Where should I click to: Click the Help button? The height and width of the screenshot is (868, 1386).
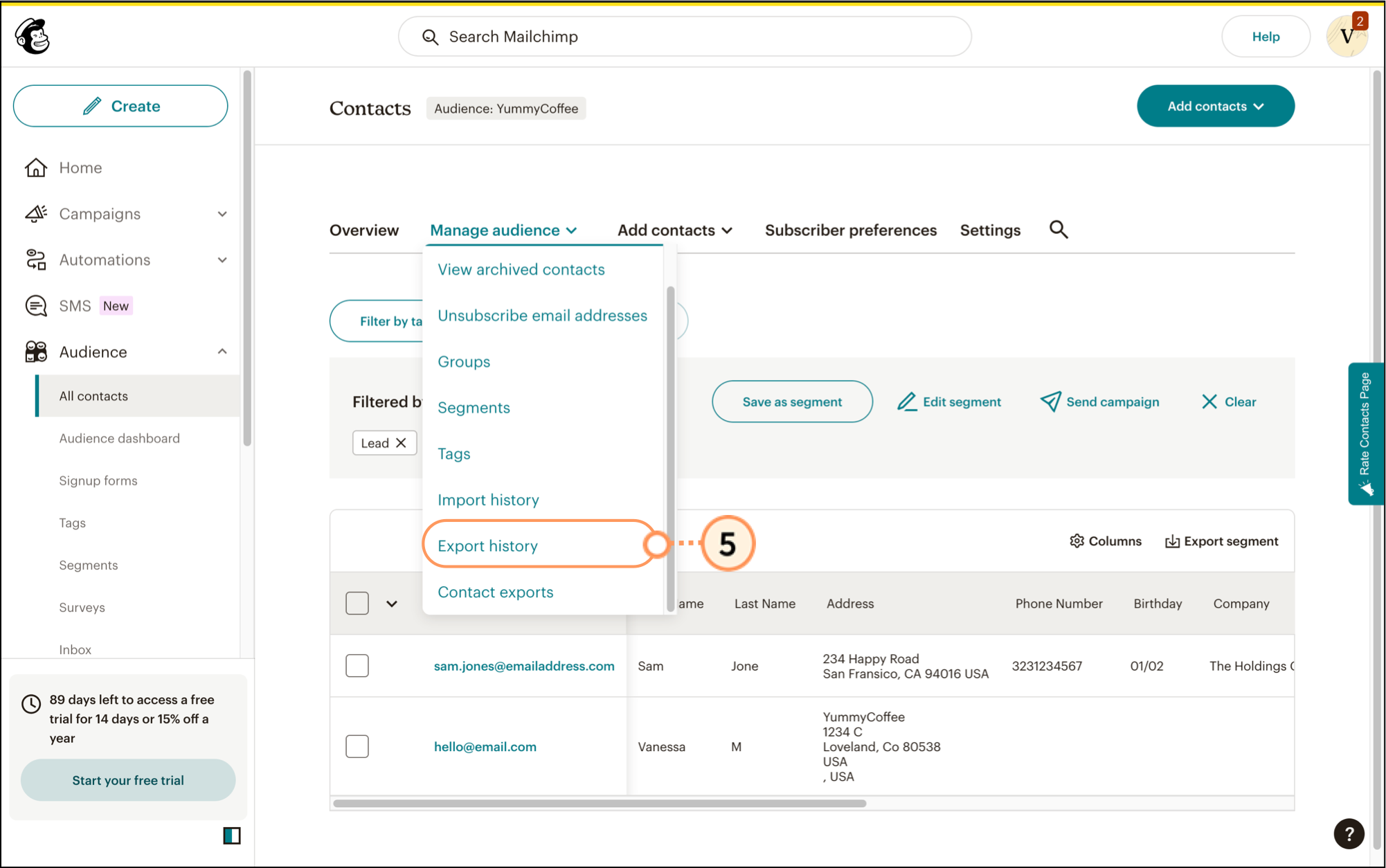click(1266, 37)
